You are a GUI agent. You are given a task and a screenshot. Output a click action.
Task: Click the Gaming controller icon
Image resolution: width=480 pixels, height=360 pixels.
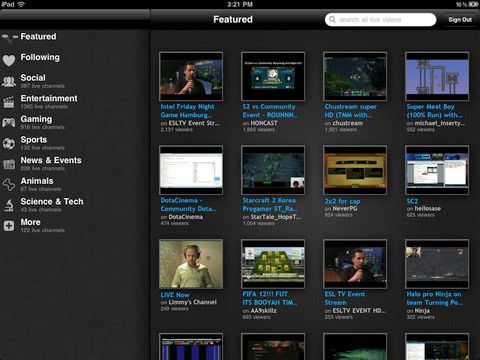9,123
